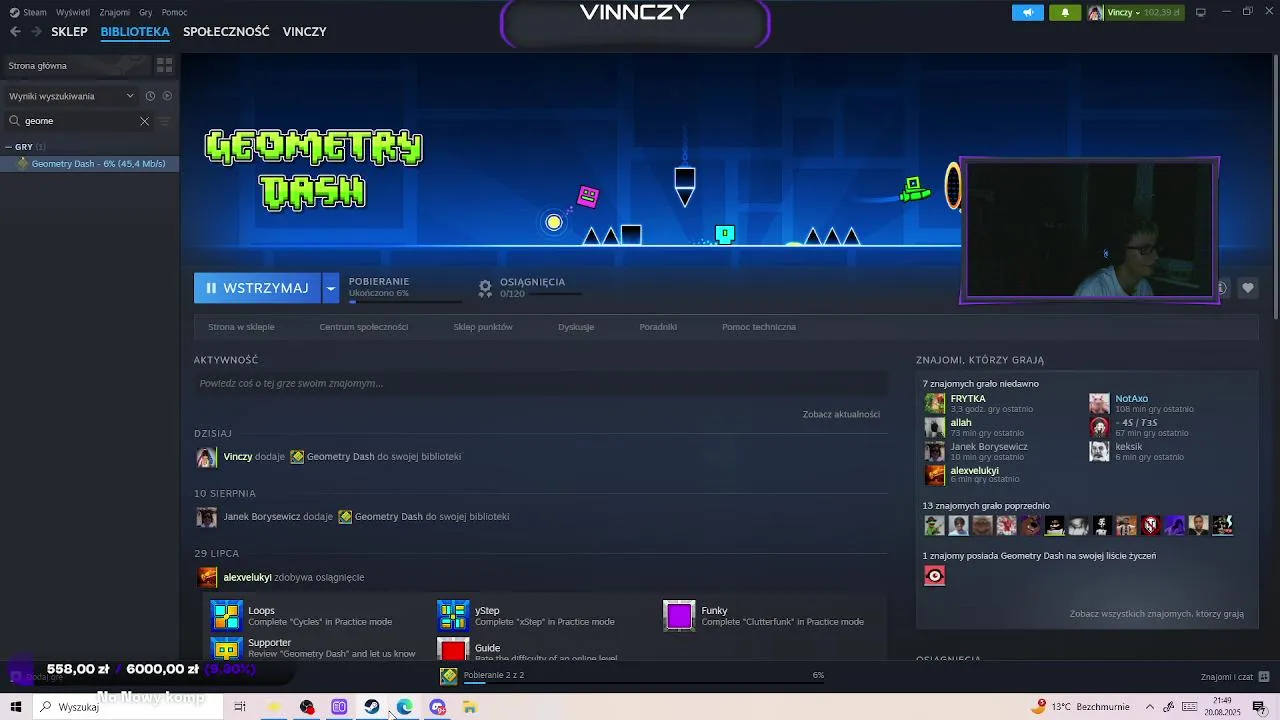Screen dimensions: 1280x720
Task: Open the green notifications bell
Action: [x=1065, y=13]
